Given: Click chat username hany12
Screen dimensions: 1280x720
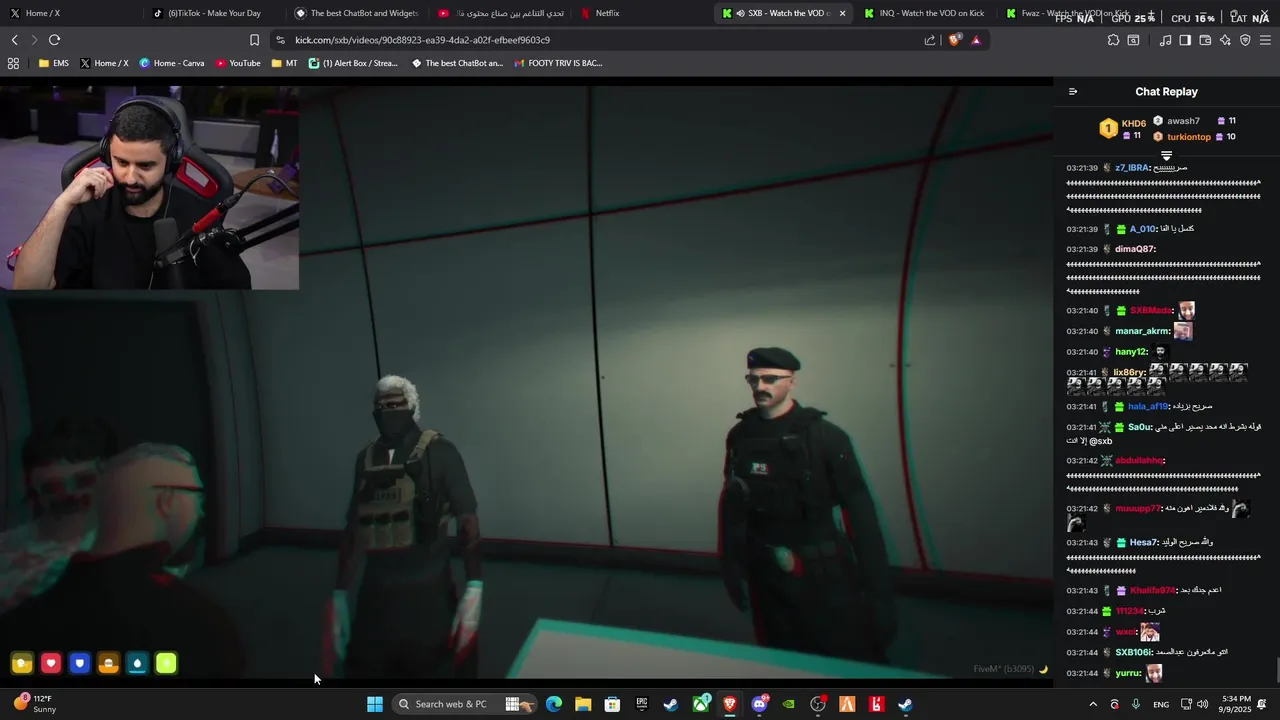Looking at the screenshot, I should 1131,352.
